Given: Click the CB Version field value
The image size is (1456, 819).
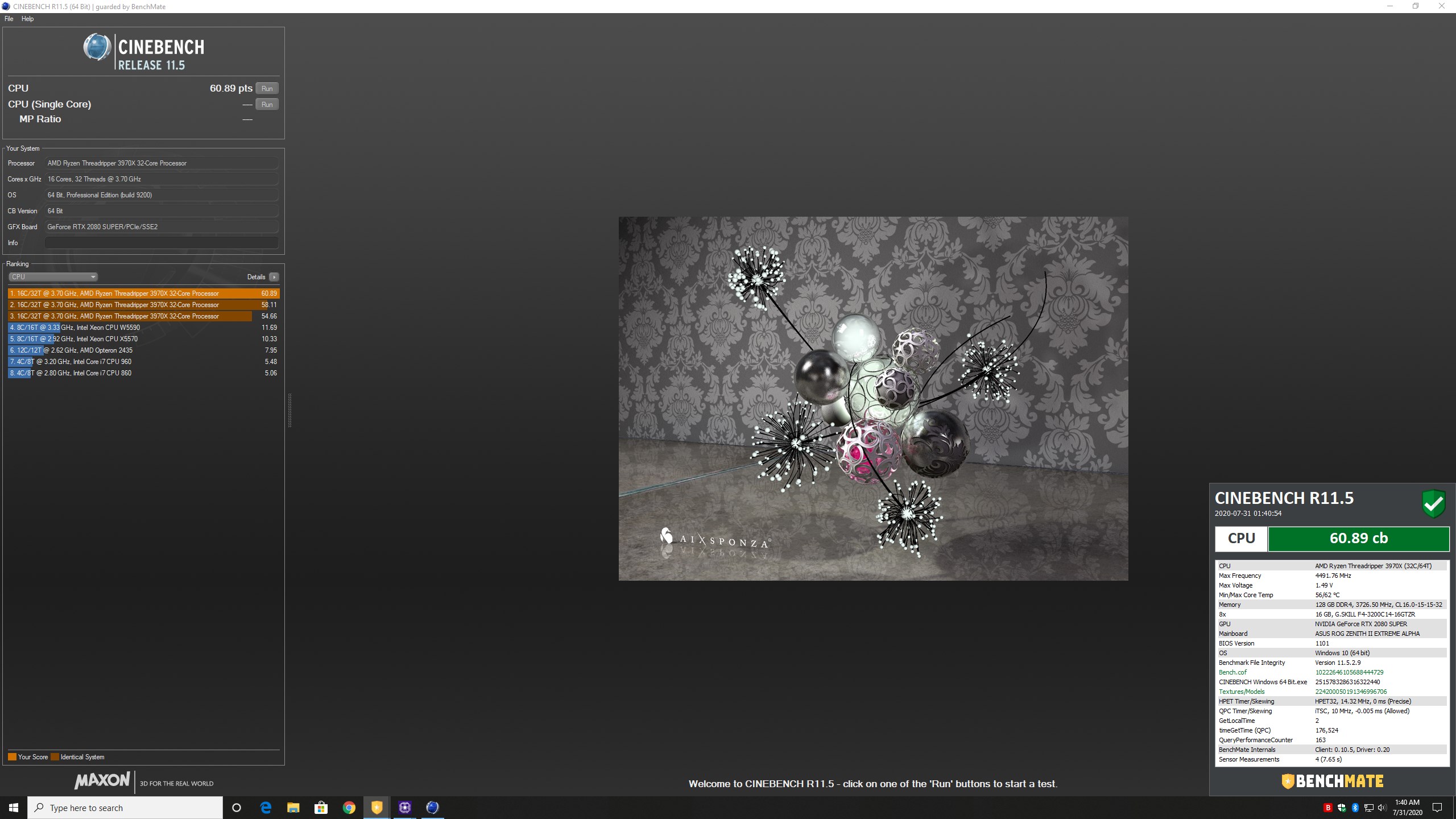Looking at the screenshot, I should 162,211.
